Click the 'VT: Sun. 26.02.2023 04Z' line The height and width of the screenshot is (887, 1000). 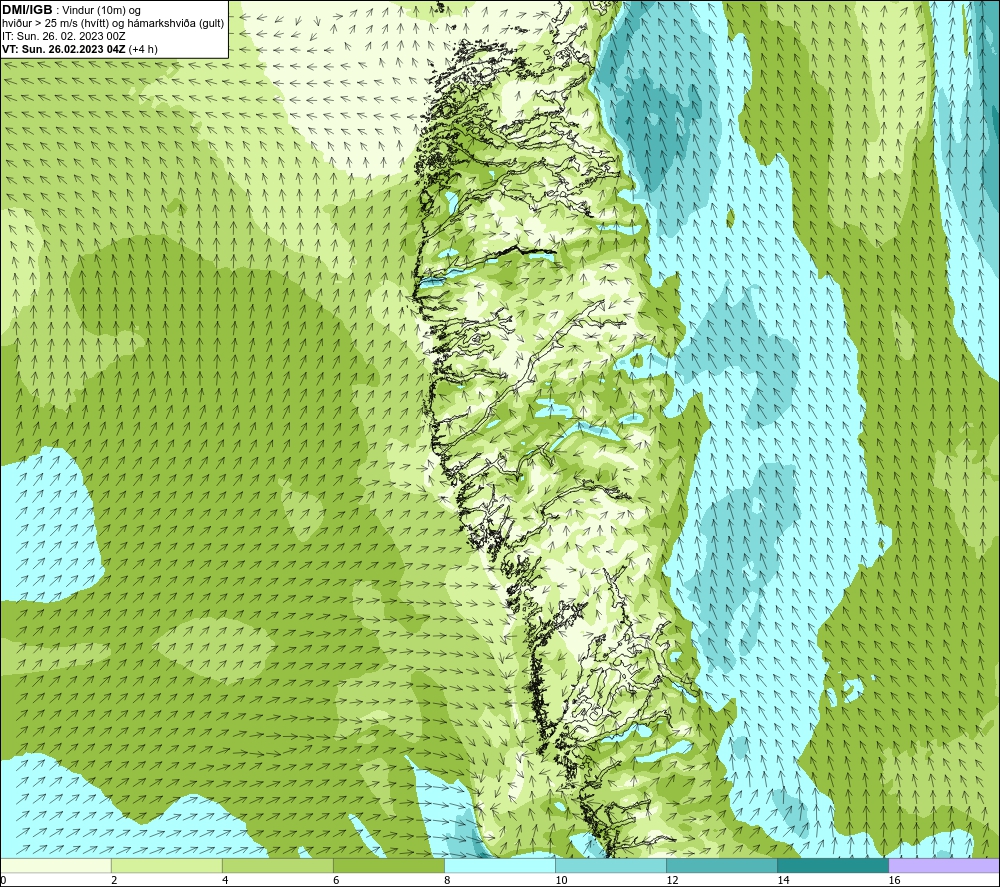(80, 49)
